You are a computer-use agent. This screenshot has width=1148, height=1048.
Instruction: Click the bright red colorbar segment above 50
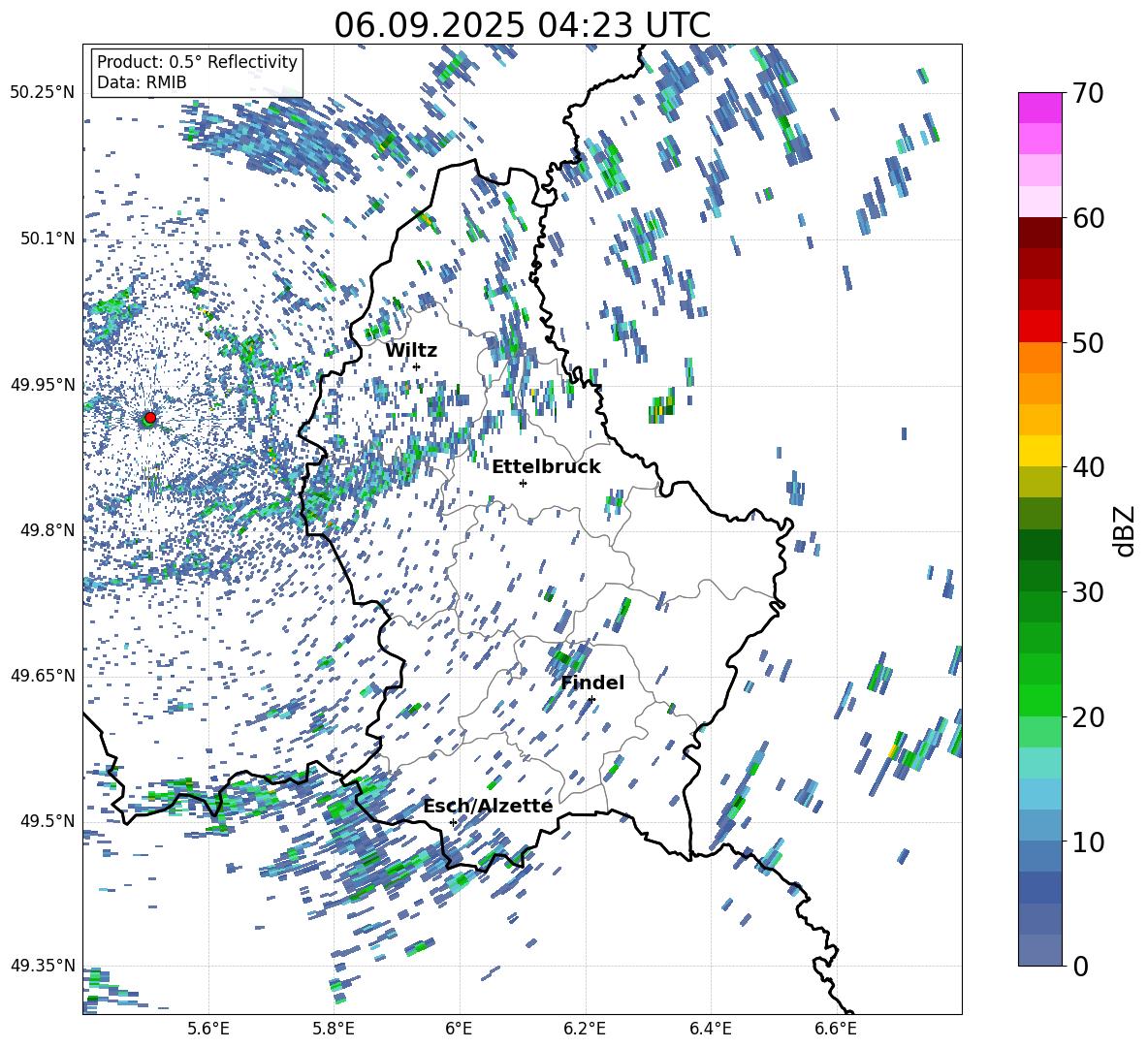(1039, 327)
